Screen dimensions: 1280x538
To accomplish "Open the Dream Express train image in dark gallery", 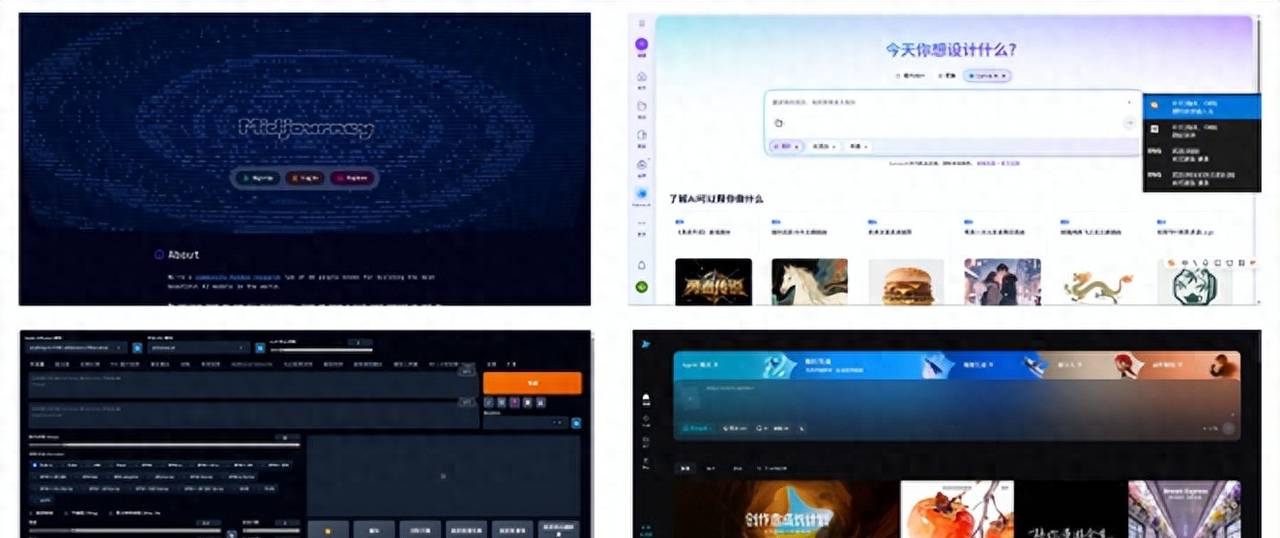I will [1184, 509].
